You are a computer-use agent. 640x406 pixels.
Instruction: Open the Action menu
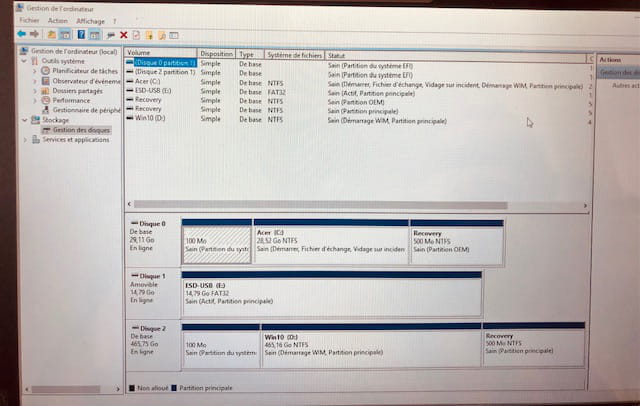pyautogui.click(x=58, y=20)
